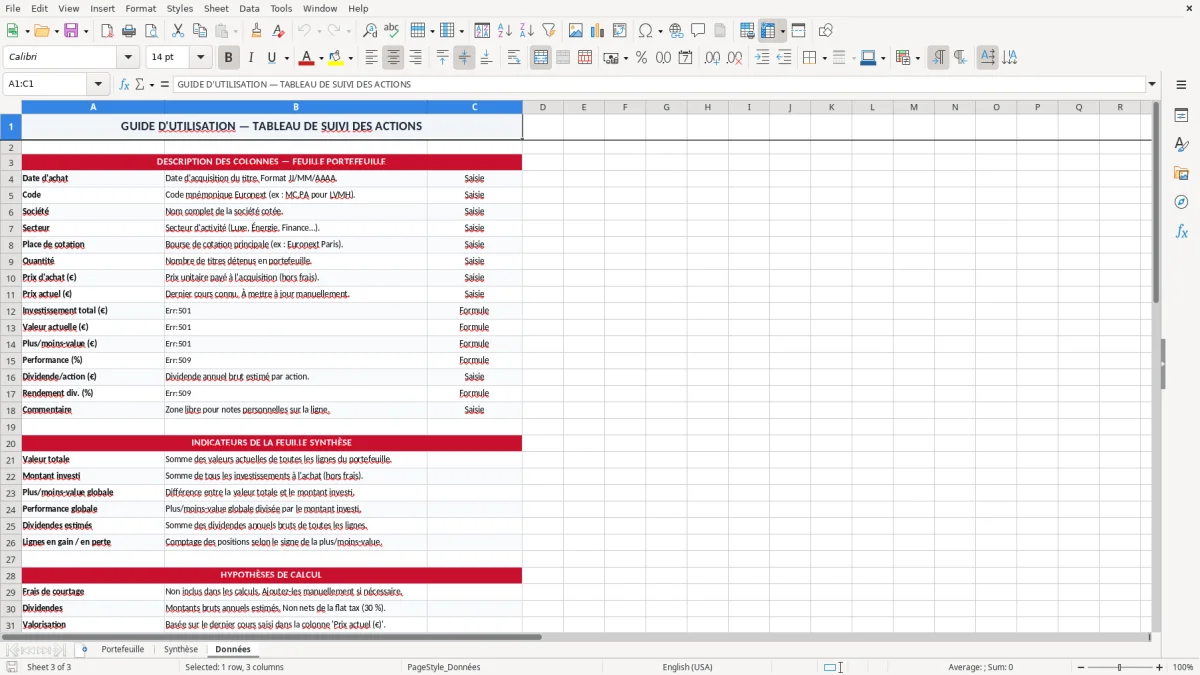Click the Print icon
This screenshot has height=675, width=1200.
[129, 31]
